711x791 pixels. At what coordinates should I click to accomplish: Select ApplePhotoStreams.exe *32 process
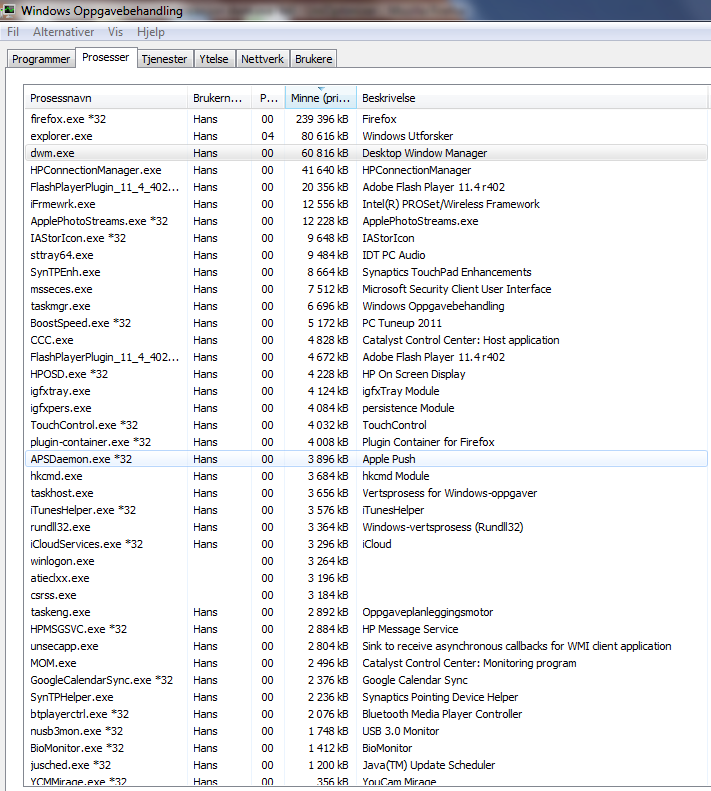coord(366,221)
